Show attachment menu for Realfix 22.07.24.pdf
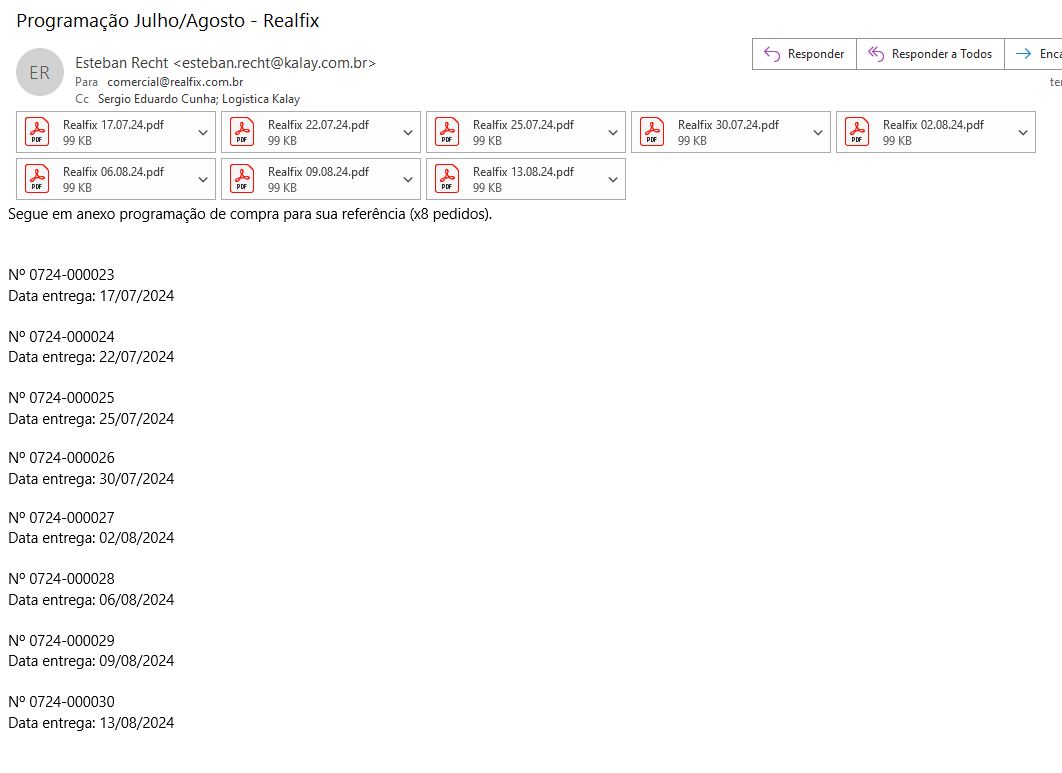1062x773 pixels. coord(409,132)
